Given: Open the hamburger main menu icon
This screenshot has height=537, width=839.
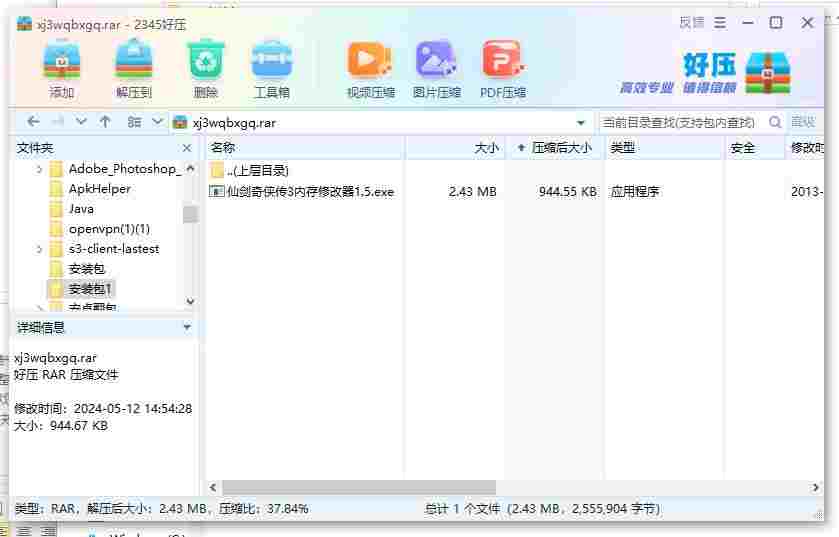Looking at the screenshot, I should point(720,22).
